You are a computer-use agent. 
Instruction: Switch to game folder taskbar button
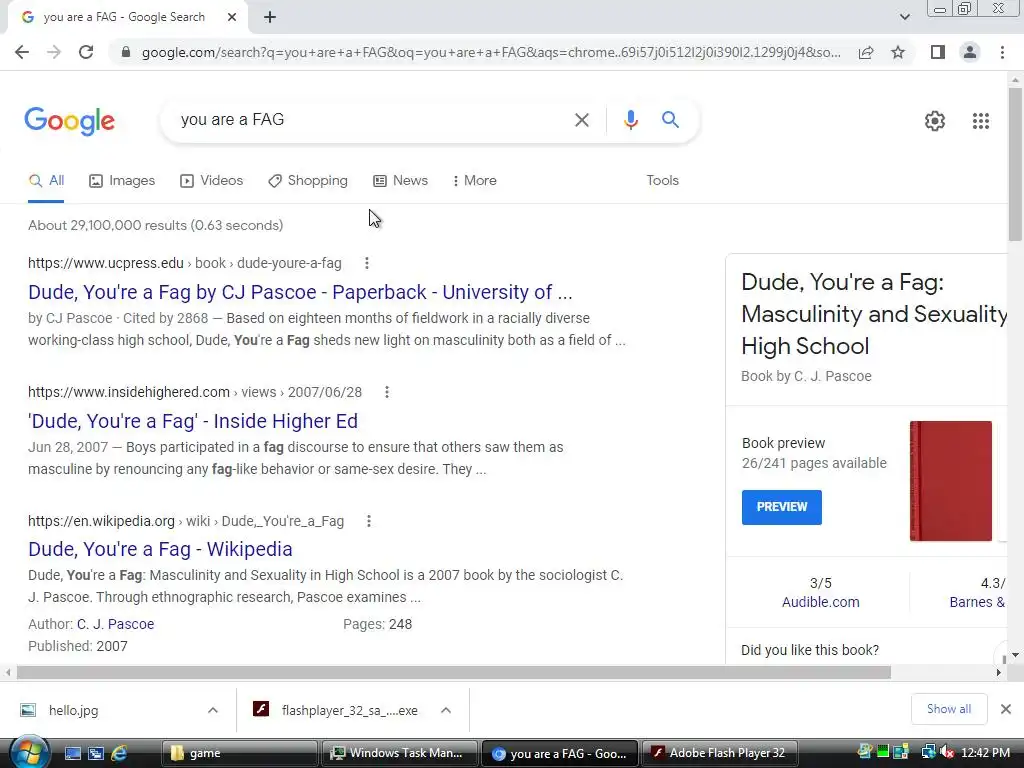[x=239, y=754]
